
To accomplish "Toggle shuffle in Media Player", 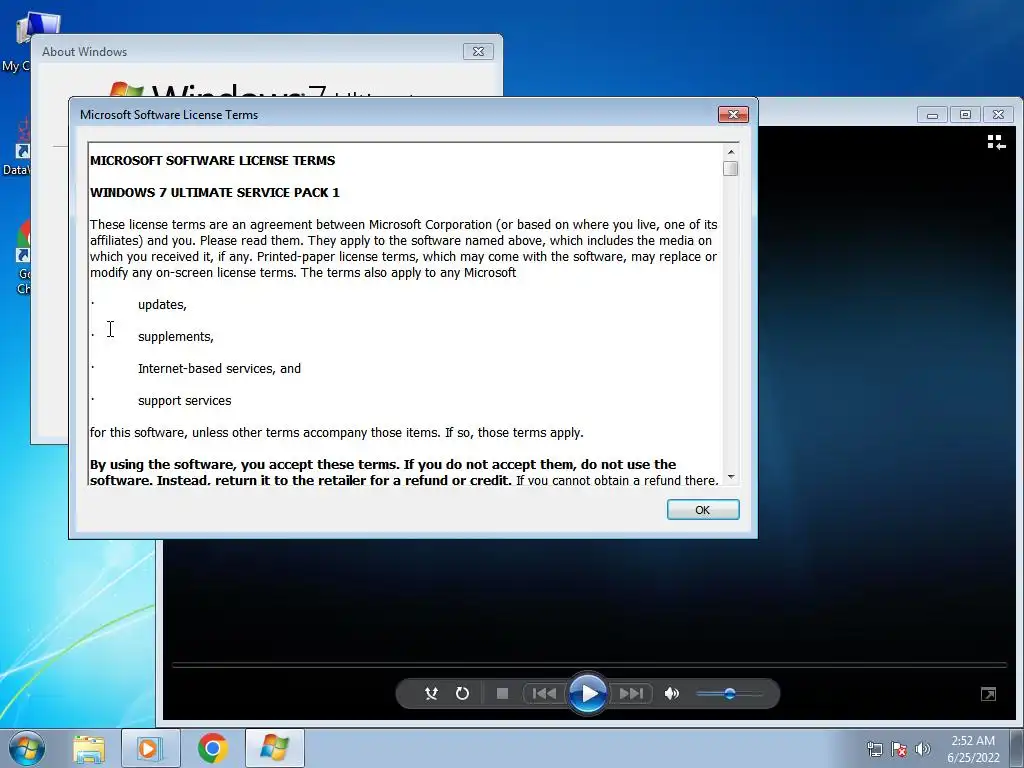I will (431, 694).
